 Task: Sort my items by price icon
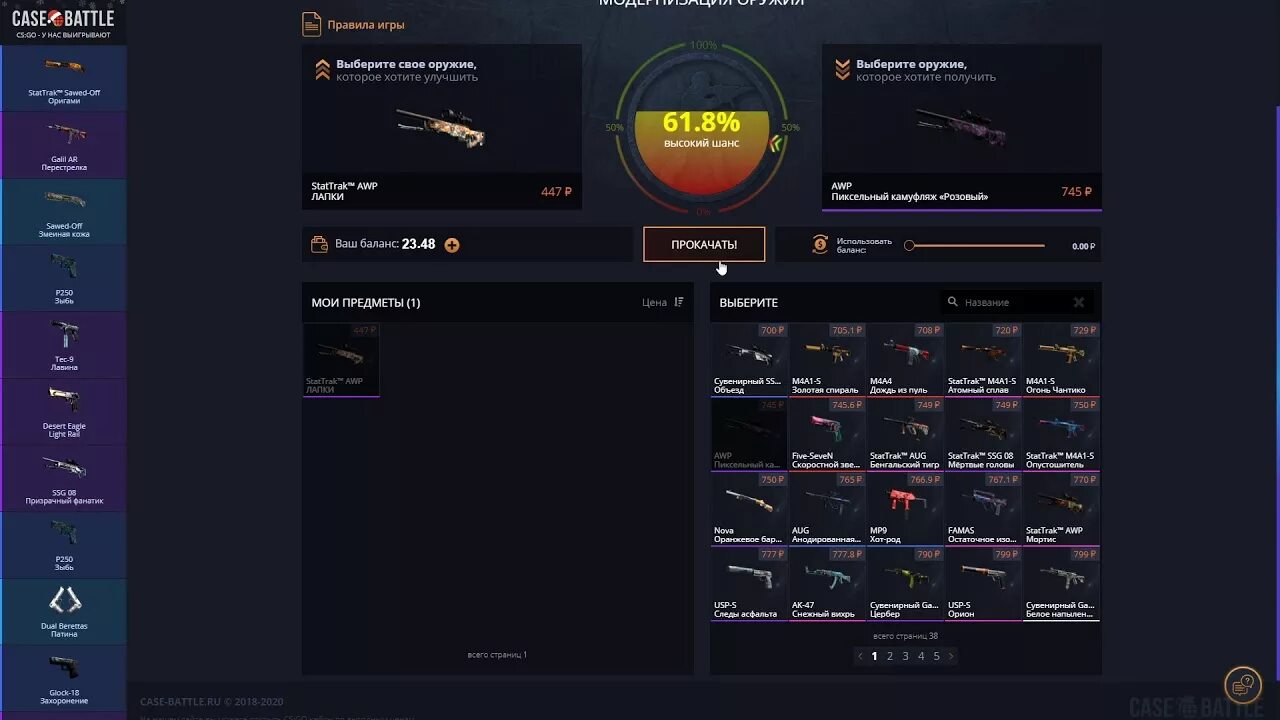coord(679,302)
